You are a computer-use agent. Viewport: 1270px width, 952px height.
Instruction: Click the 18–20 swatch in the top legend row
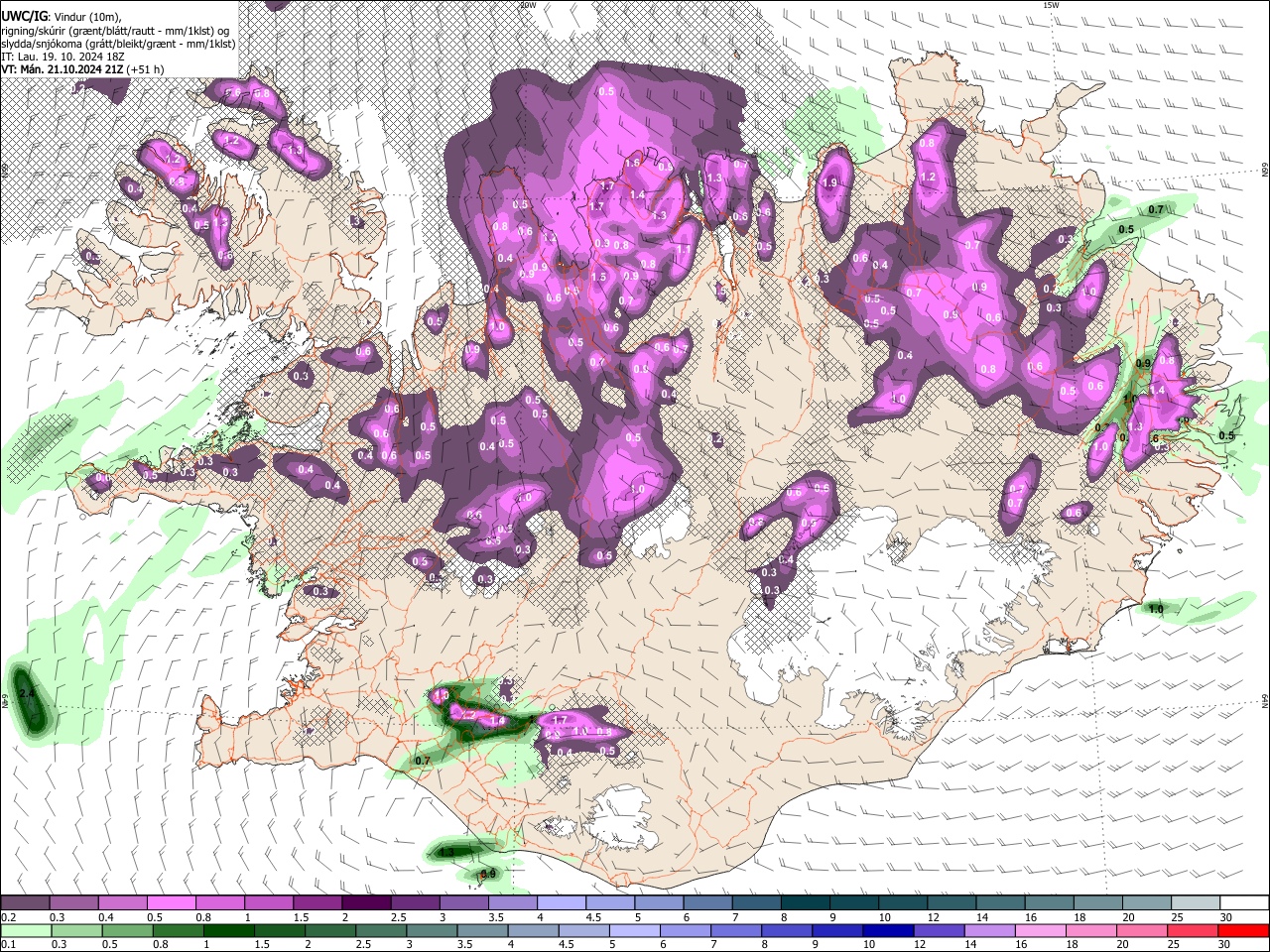point(1097,903)
